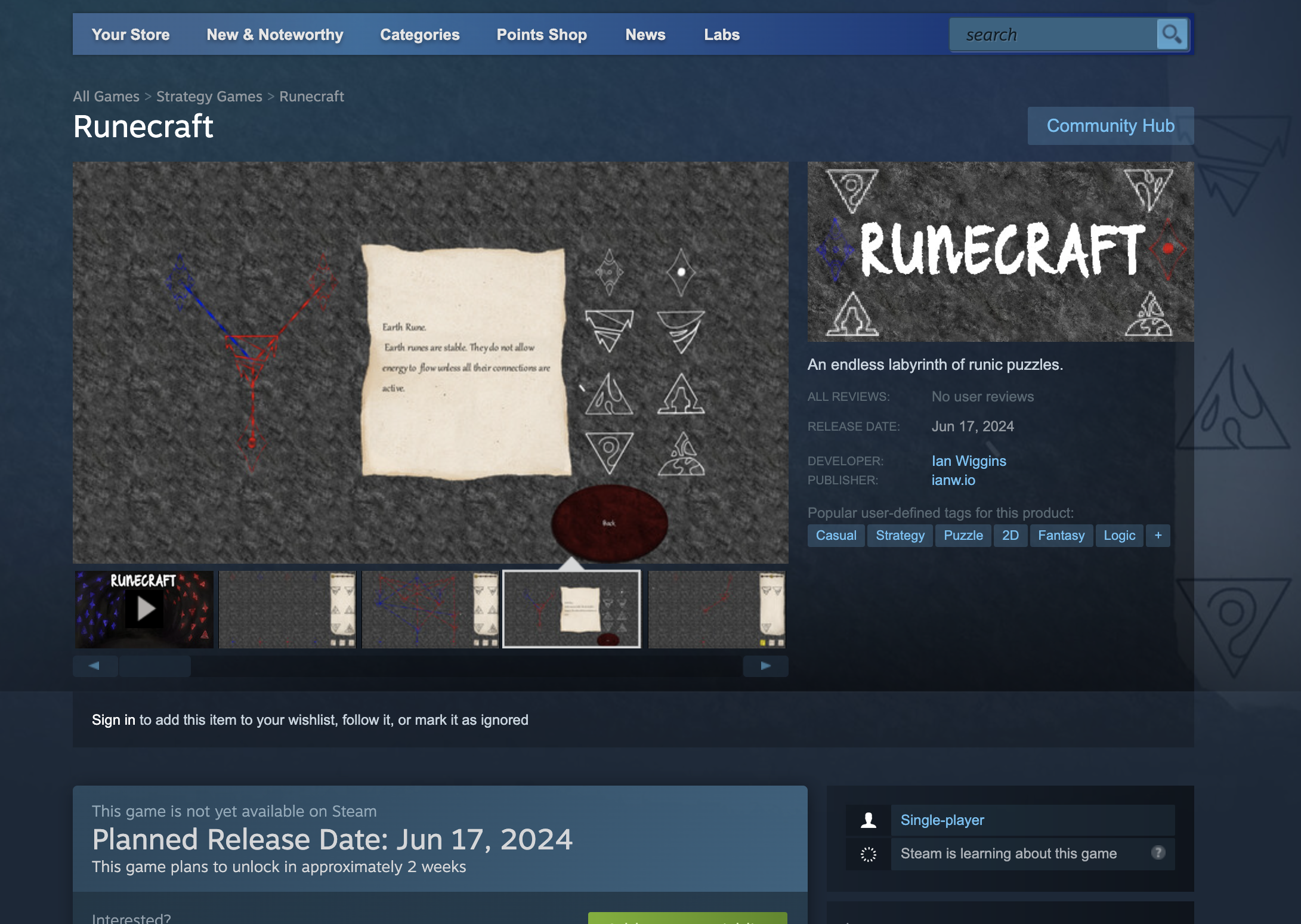Click Strategy Games breadcrumb link
Image resolution: width=1301 pixels, height=924 pixels.
tap(209, 96)
